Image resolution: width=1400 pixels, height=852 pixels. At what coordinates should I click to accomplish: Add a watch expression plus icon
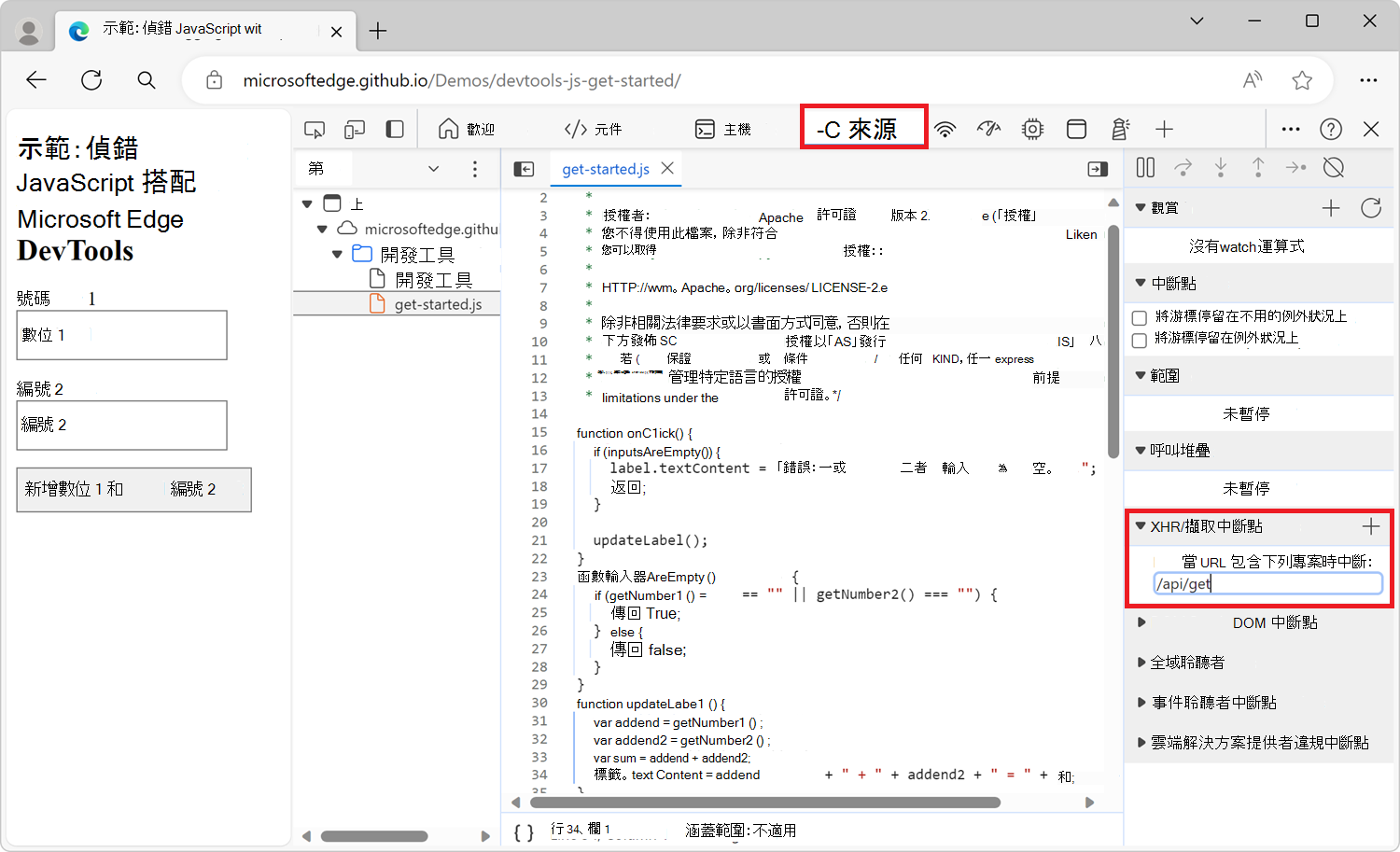1331,208
